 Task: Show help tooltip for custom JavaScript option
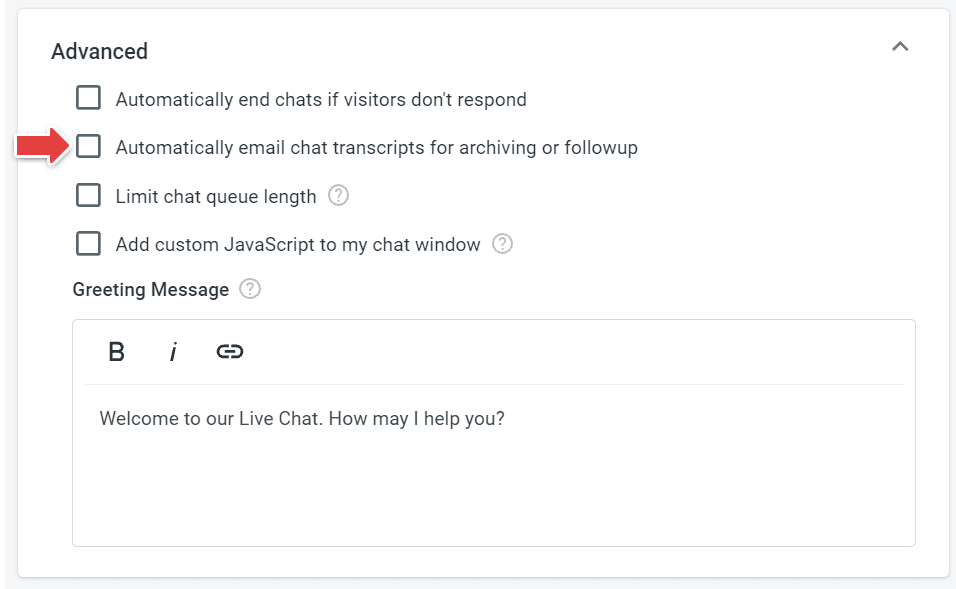[502, 243]
